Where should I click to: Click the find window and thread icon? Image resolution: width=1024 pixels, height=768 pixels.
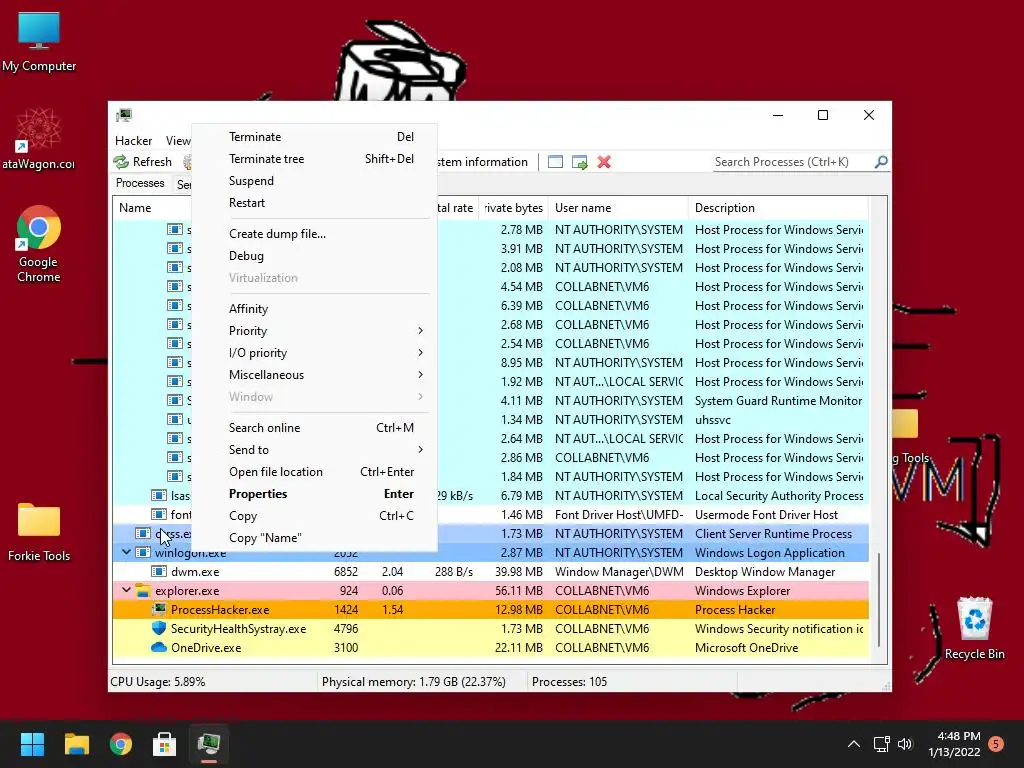click(x=579, y=162)
